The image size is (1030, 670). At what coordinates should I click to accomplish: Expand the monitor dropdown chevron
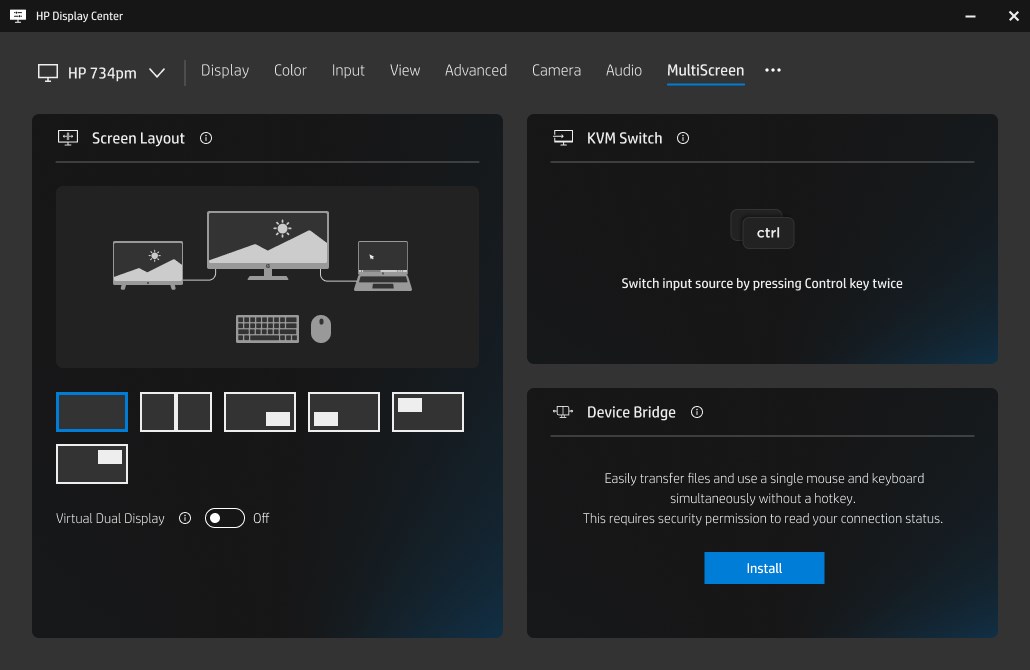pos(157,72)
